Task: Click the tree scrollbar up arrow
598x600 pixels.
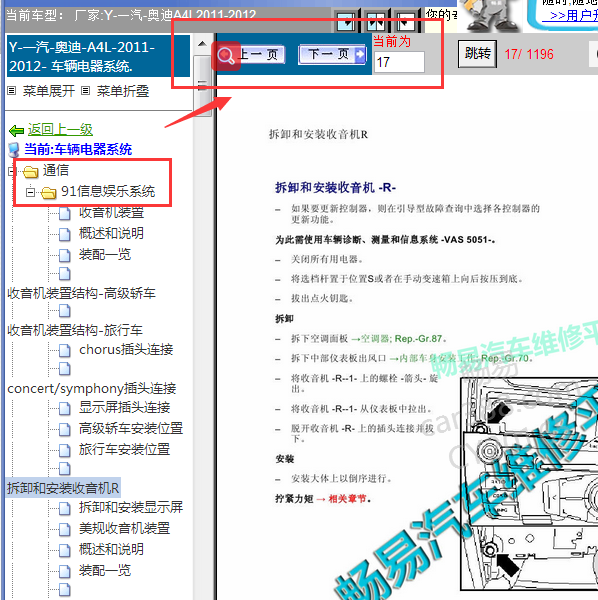Action: (202, 44)
